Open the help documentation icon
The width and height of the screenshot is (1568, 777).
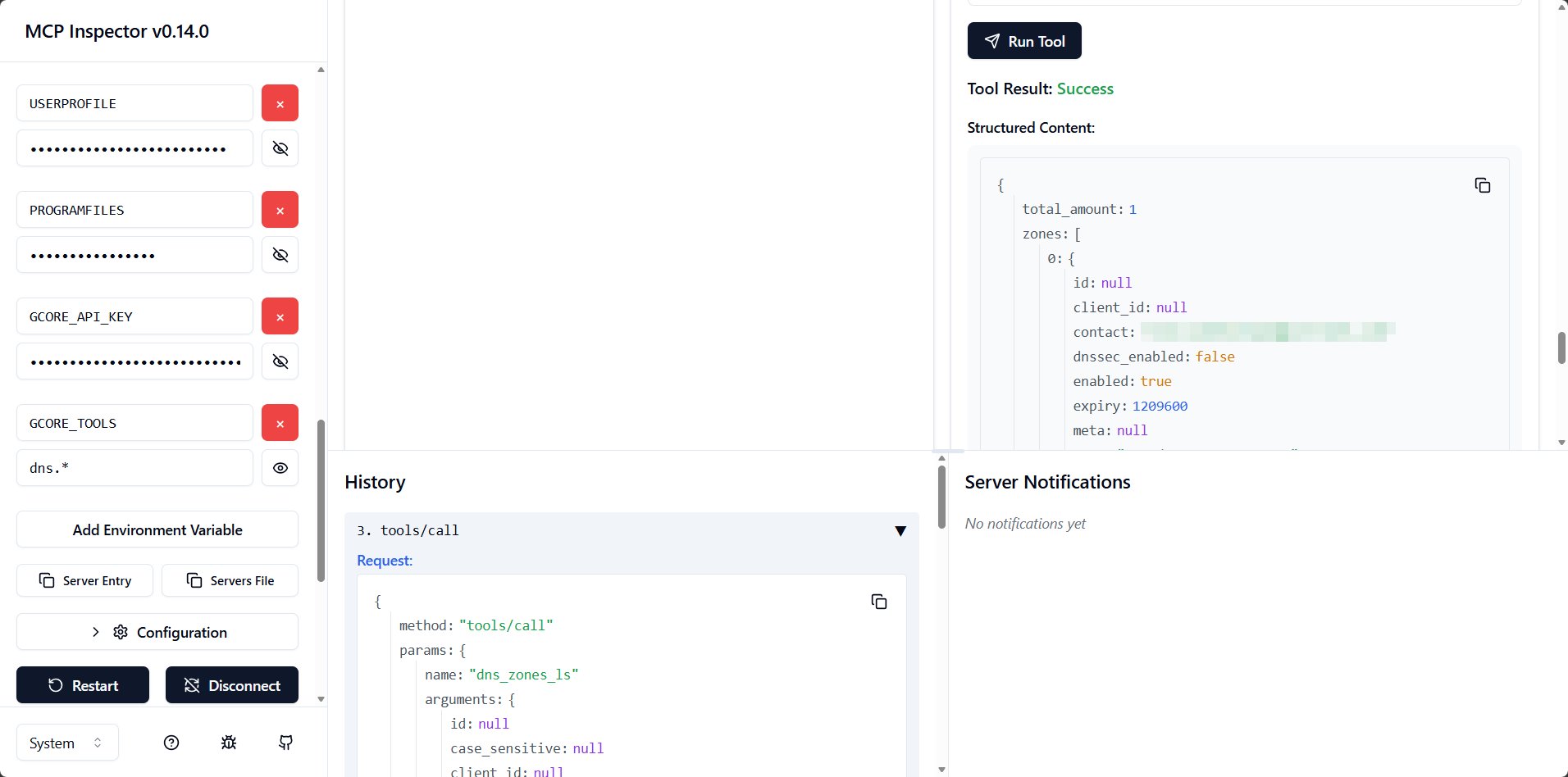(171, 743)
